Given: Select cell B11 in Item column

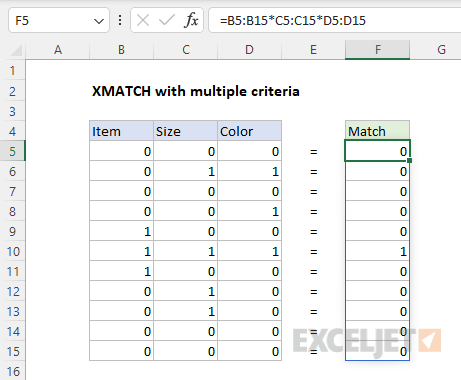Looking at the screenshot, I should coord(121,271).
